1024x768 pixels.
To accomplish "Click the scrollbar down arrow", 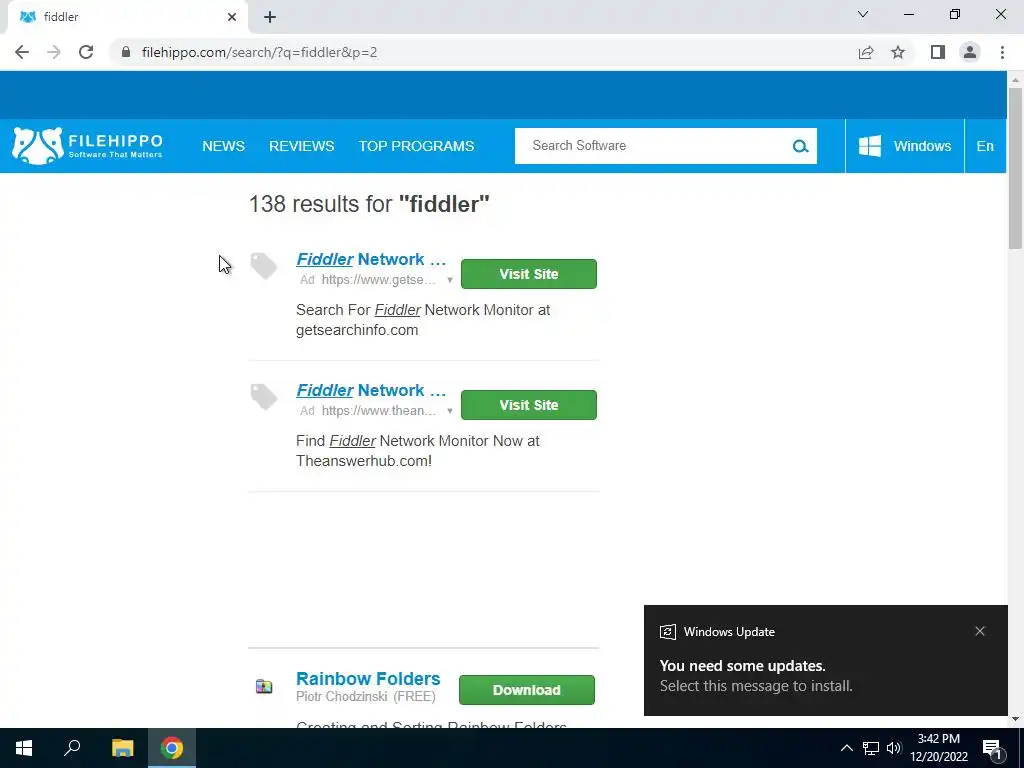I will pos(1014,720).
